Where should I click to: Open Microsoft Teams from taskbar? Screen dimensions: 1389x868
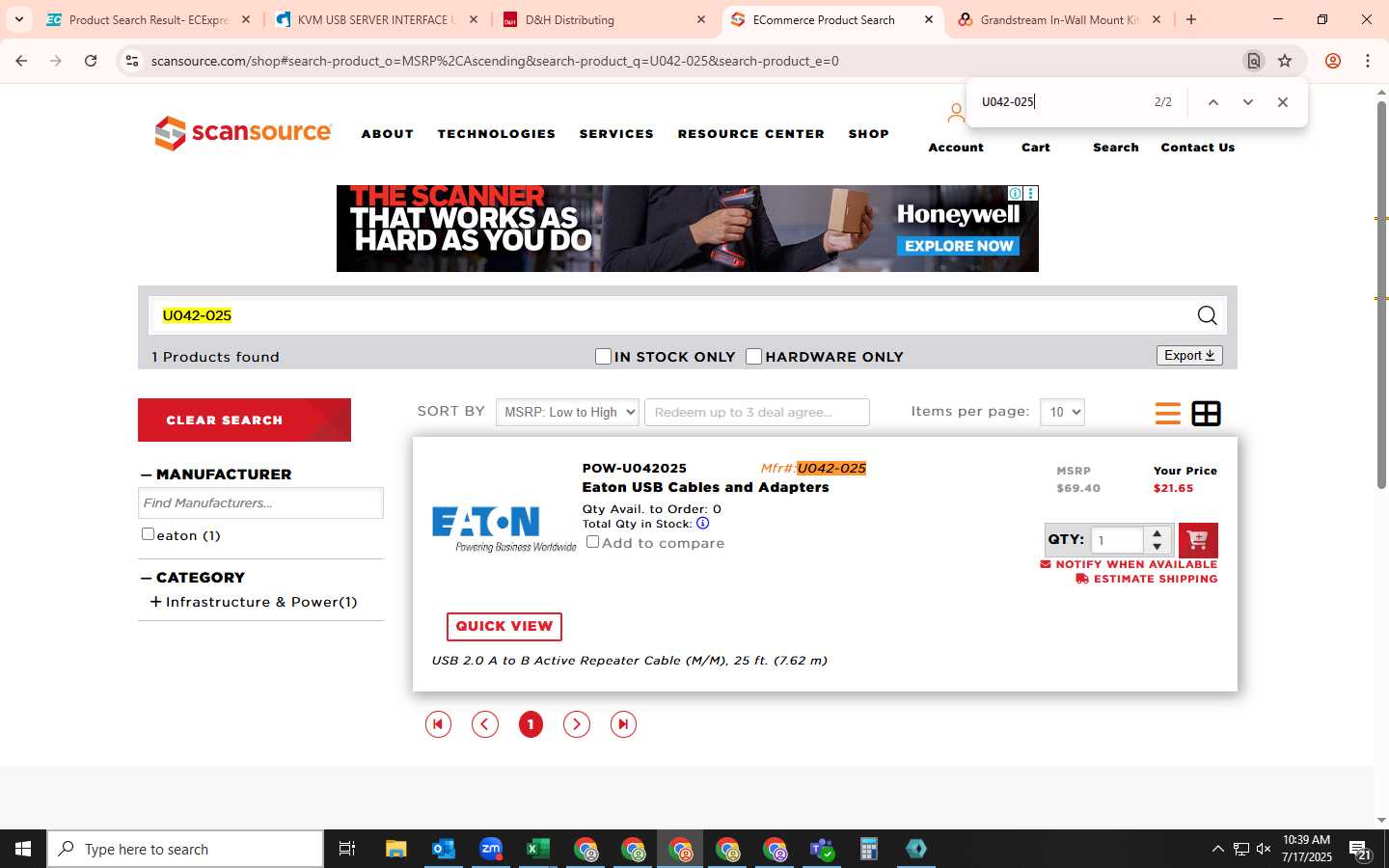click(821, 849)
